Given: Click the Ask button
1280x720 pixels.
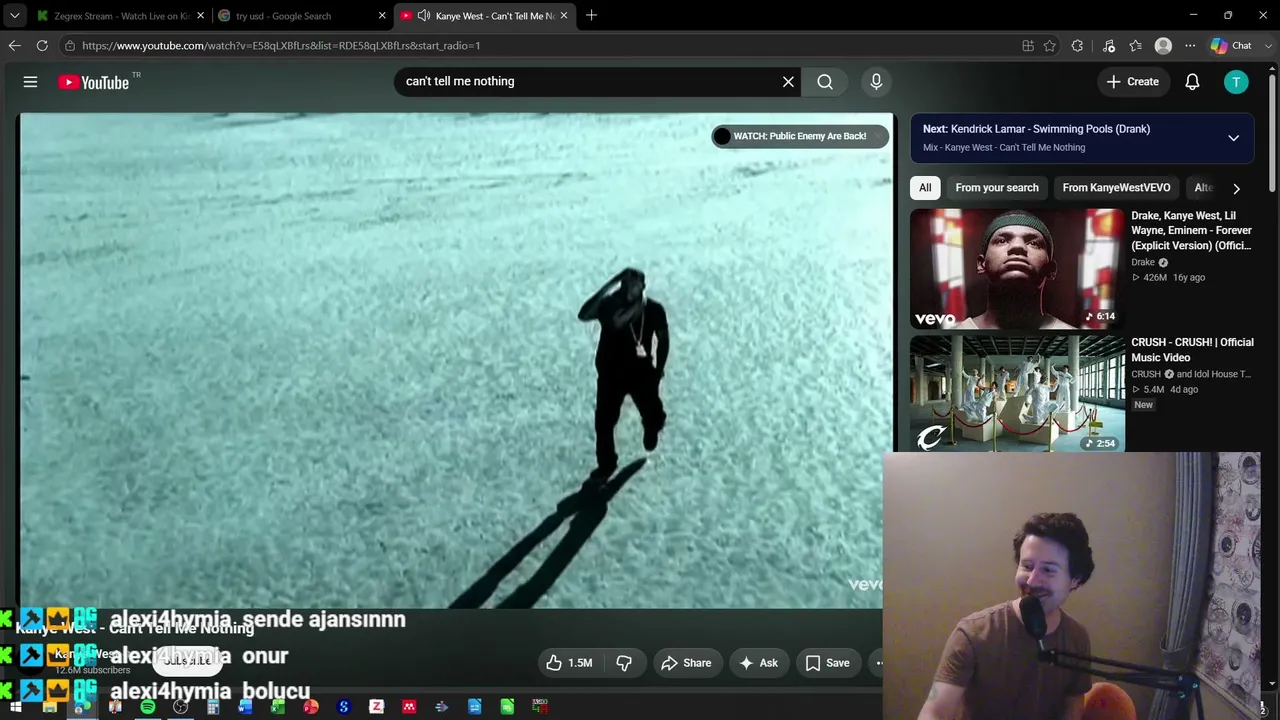Looking at the screenshot, I should tap(758, 663).
